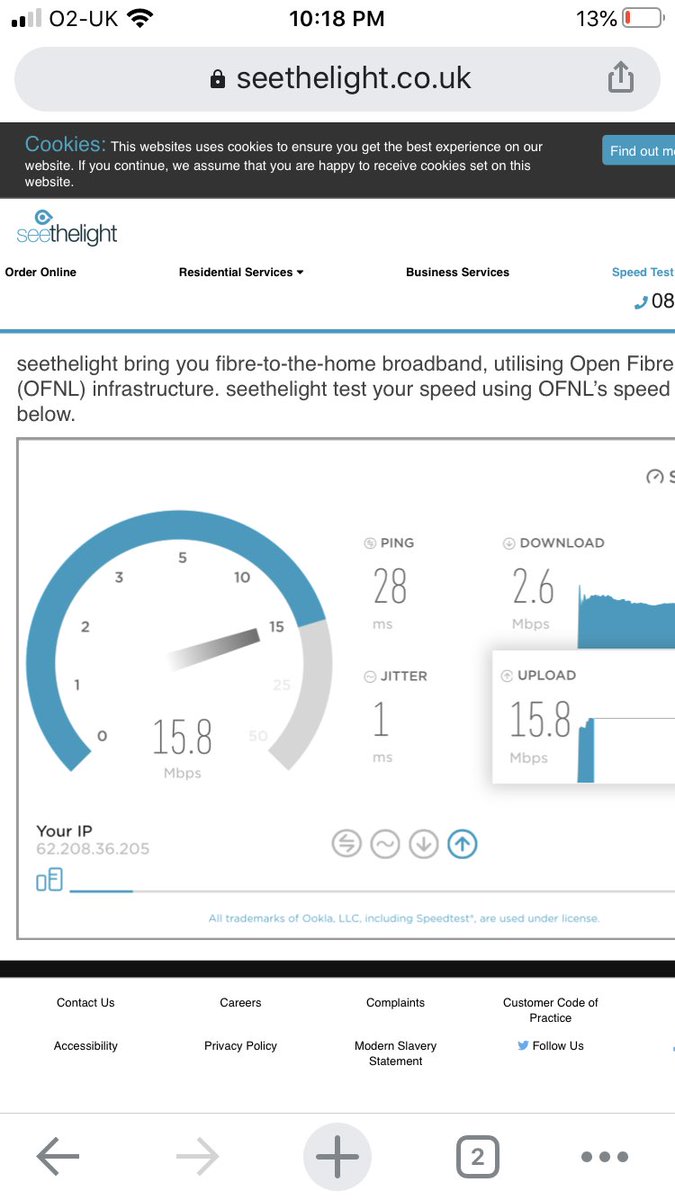Open the seethelight logo homepage link

67,227
